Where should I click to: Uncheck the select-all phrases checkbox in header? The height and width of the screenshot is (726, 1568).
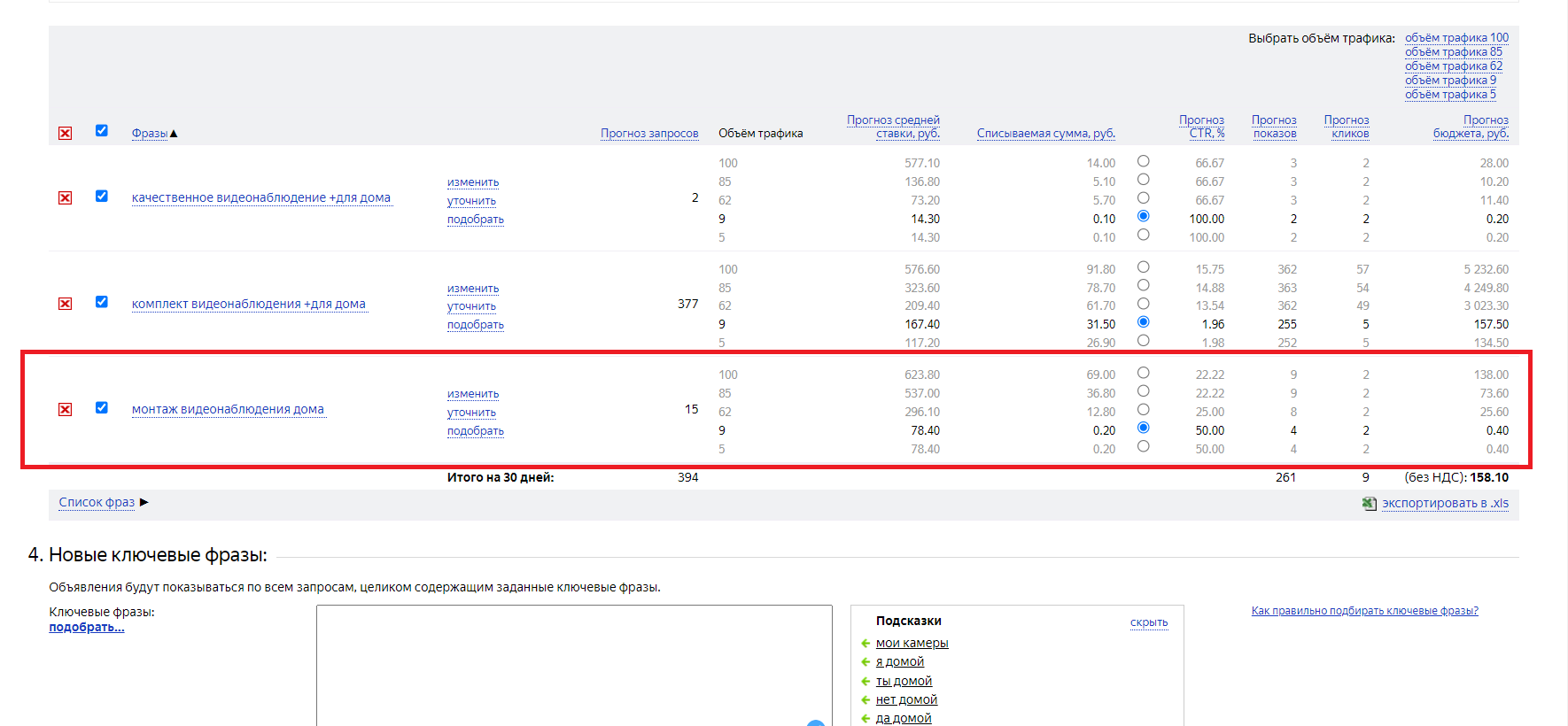102,131
